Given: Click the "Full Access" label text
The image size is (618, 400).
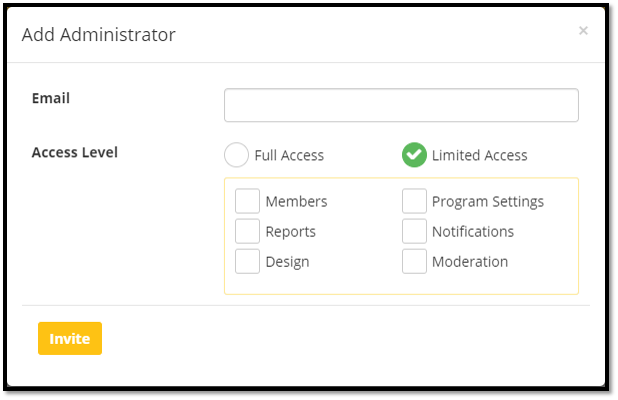Looking at the screenshot, I should coord(289,156).
